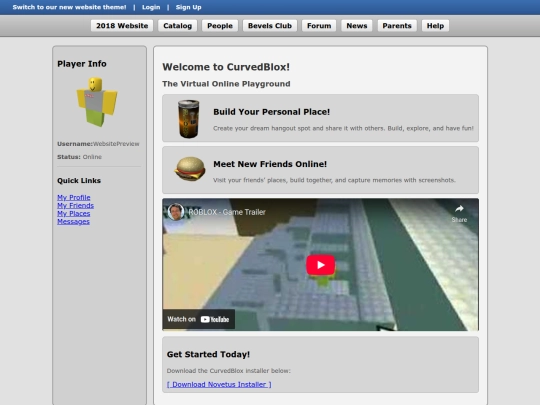Open Bevels Club from navigation bar
The width and height of the screenshot is (540, 405).
[x=270, y=26]
